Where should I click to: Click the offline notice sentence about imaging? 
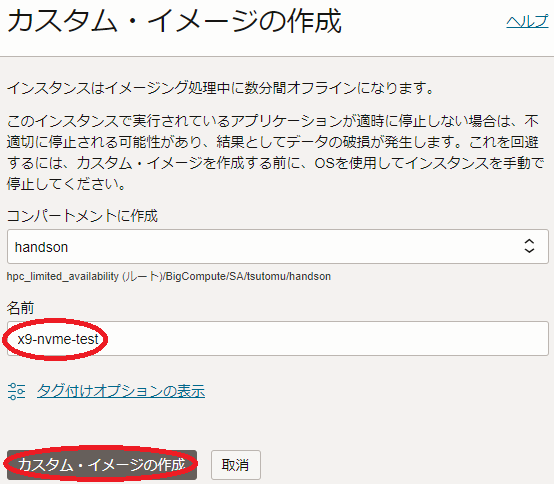[220, 88]
